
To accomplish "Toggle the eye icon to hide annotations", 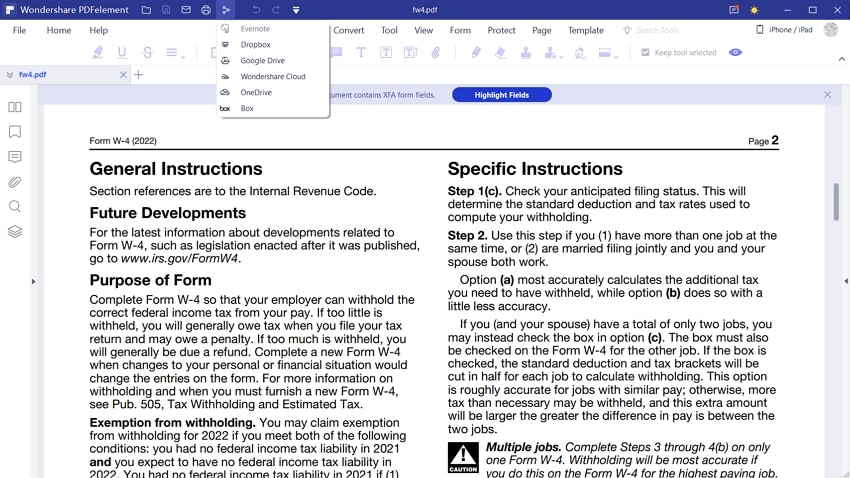I will [735, 53].
